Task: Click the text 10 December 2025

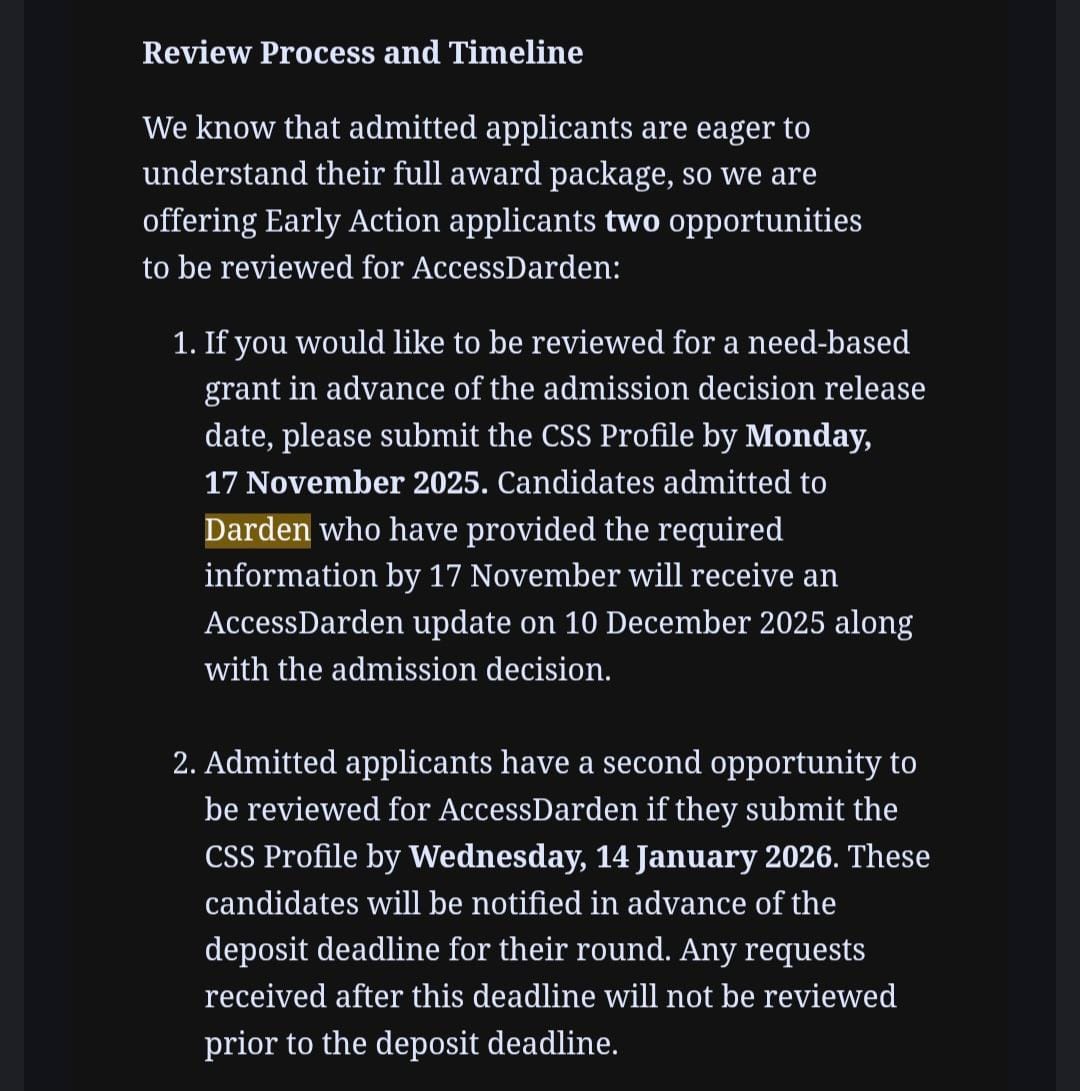Action: tap(694, 623)
